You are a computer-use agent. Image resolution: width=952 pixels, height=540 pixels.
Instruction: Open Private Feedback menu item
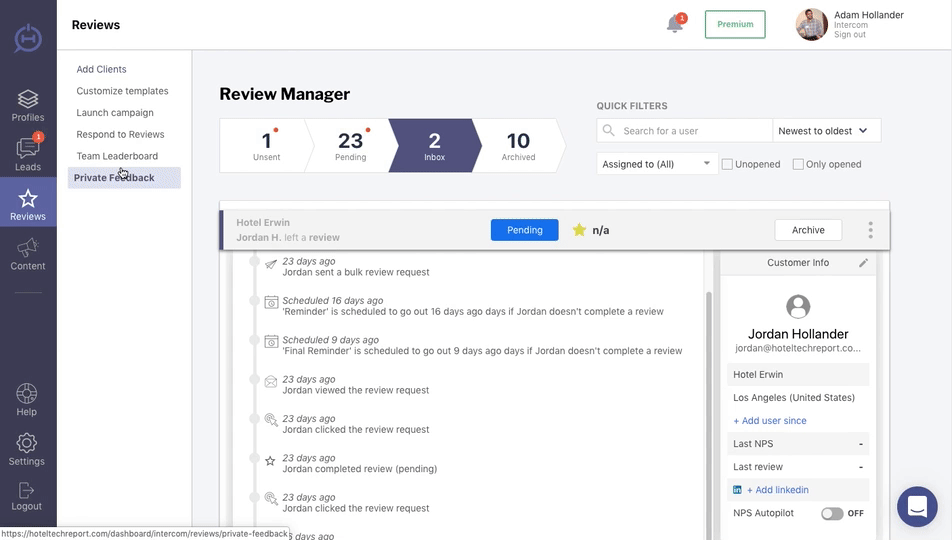point(124,177)
